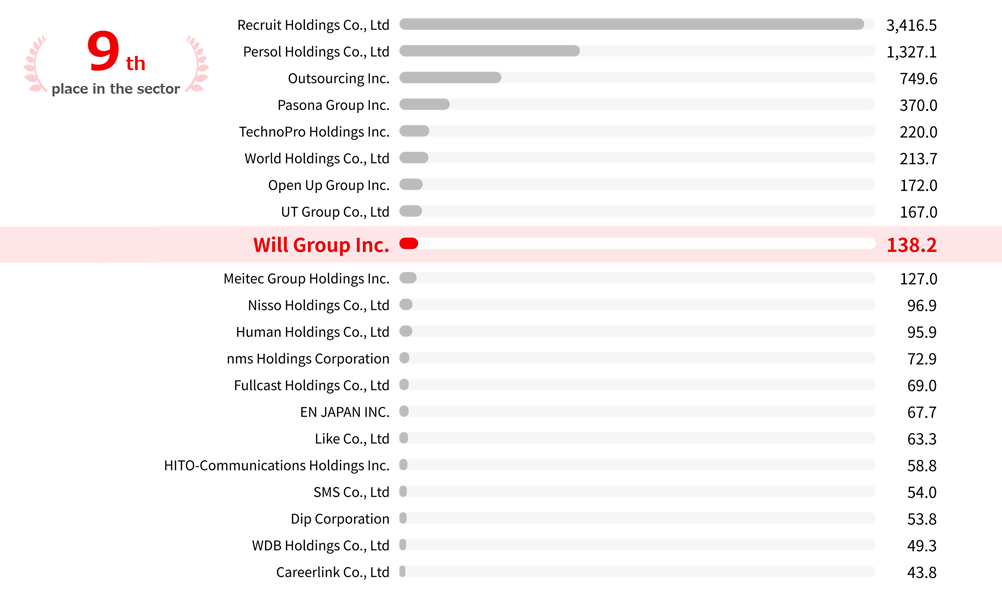The height and width of the screenshot is (596, 1002).
Task: Select the value 63.3
Action: (922, 439)
